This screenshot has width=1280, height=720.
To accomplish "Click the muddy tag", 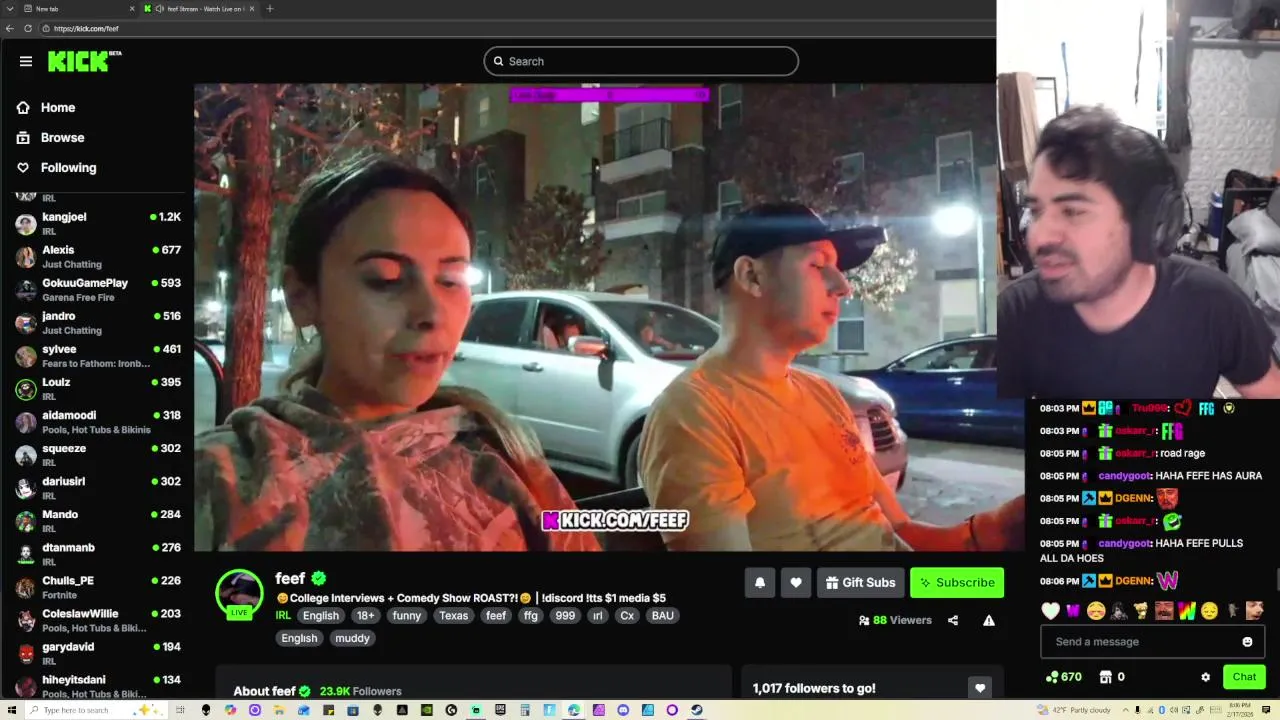I will 352,638.
